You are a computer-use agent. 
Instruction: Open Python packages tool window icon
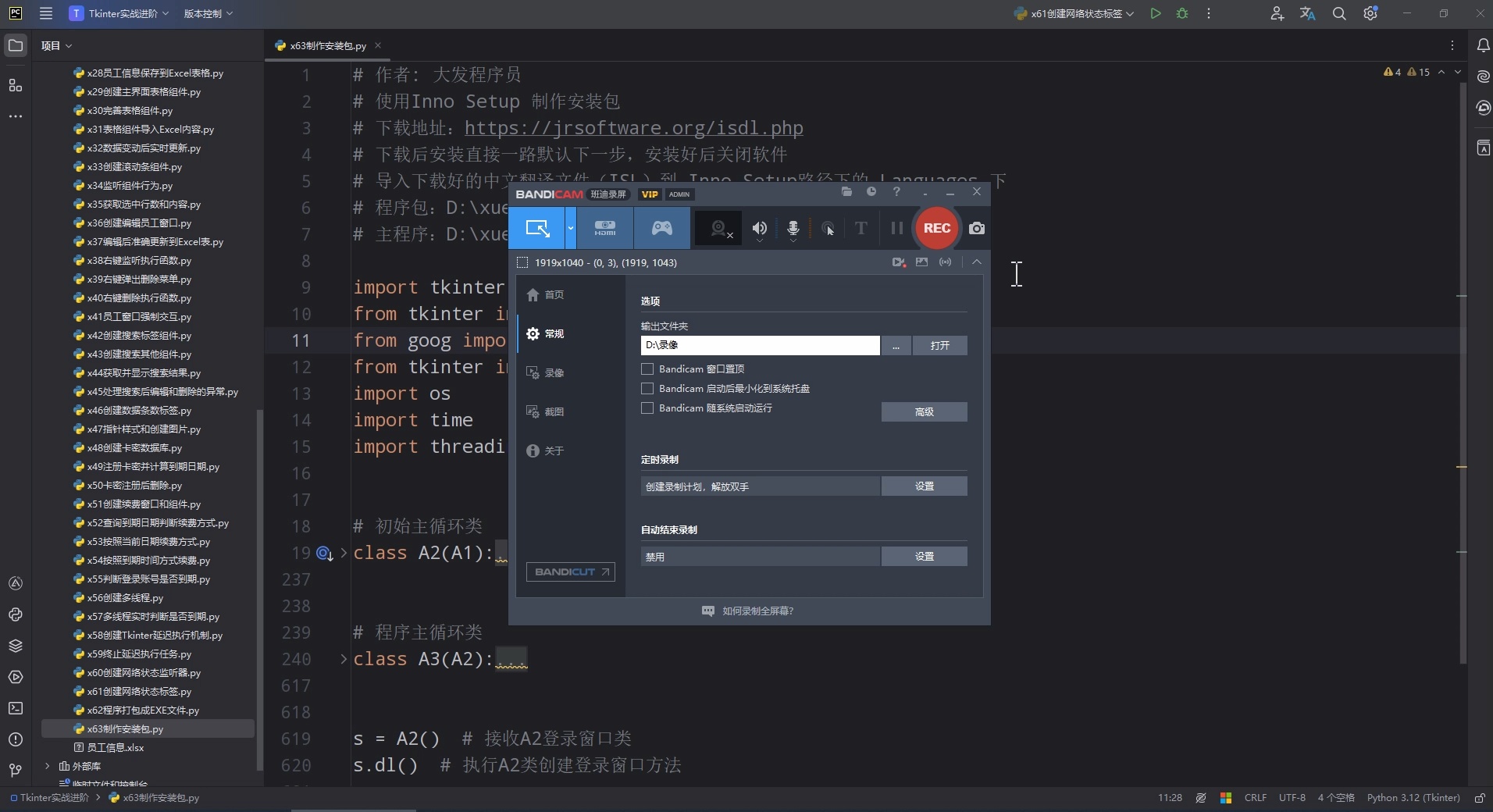tap(15, 646)
